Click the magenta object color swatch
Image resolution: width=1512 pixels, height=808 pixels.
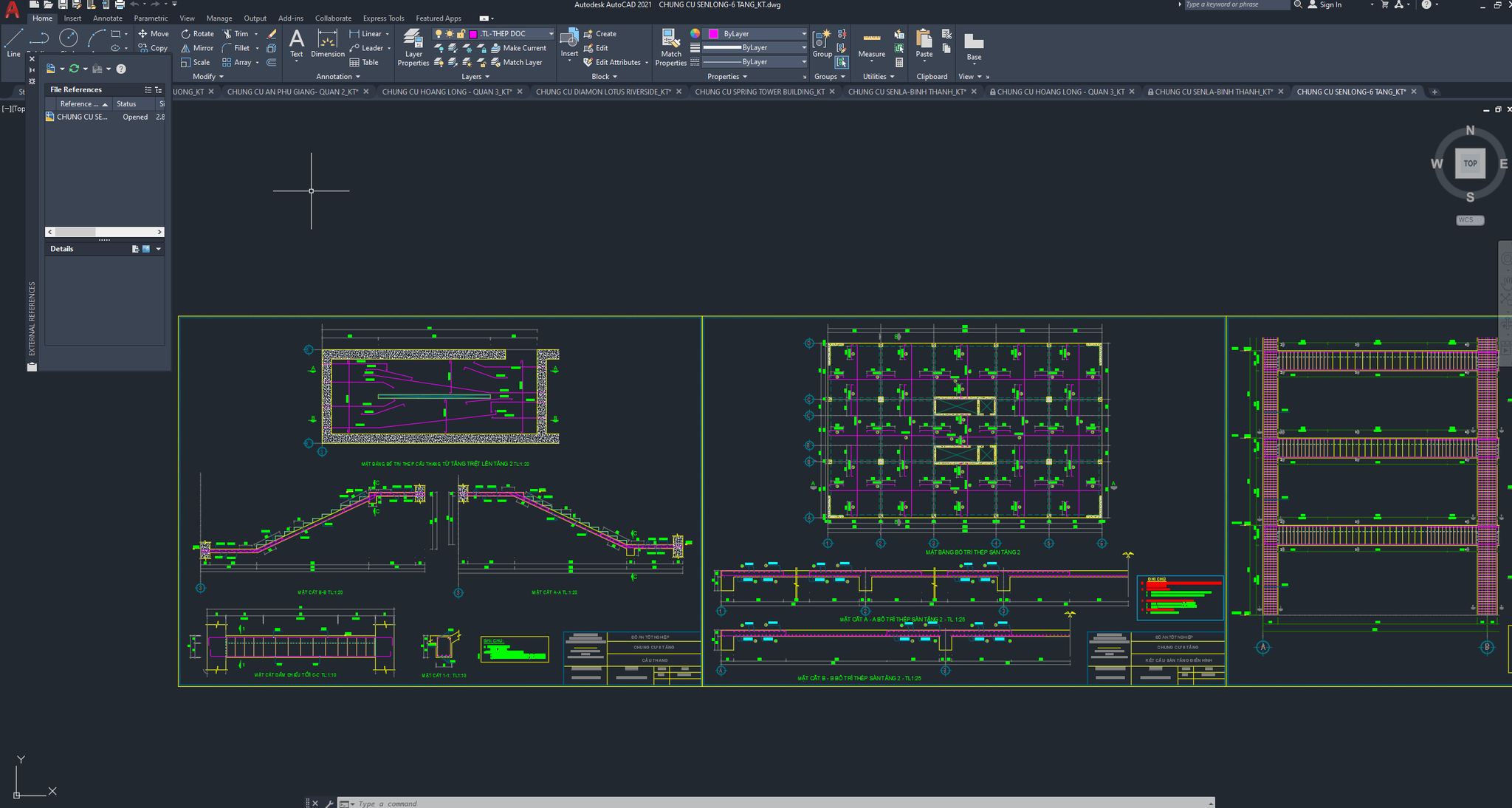tap(713, 34)
